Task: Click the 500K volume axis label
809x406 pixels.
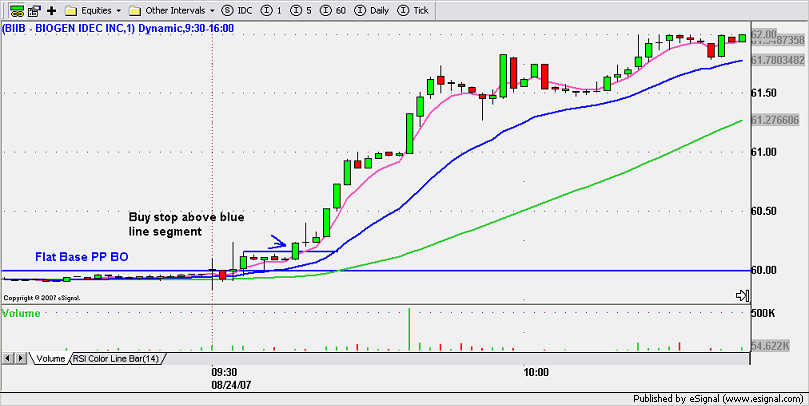Action: (x=763, y=313)
